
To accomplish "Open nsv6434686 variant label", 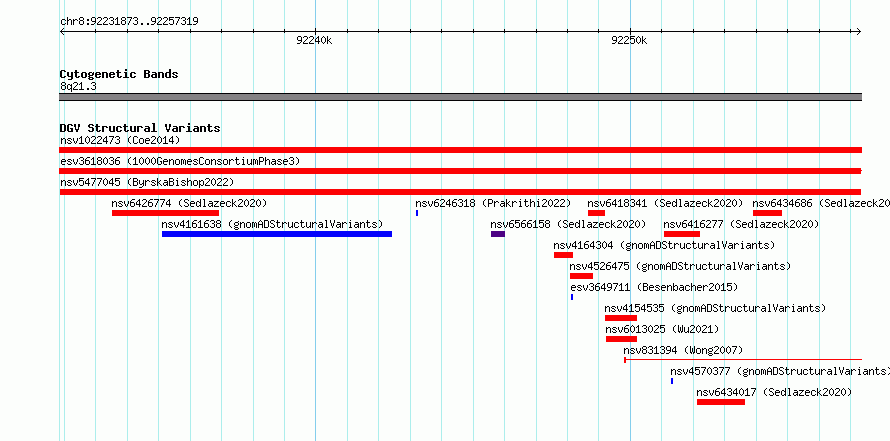I will [821, 203].
